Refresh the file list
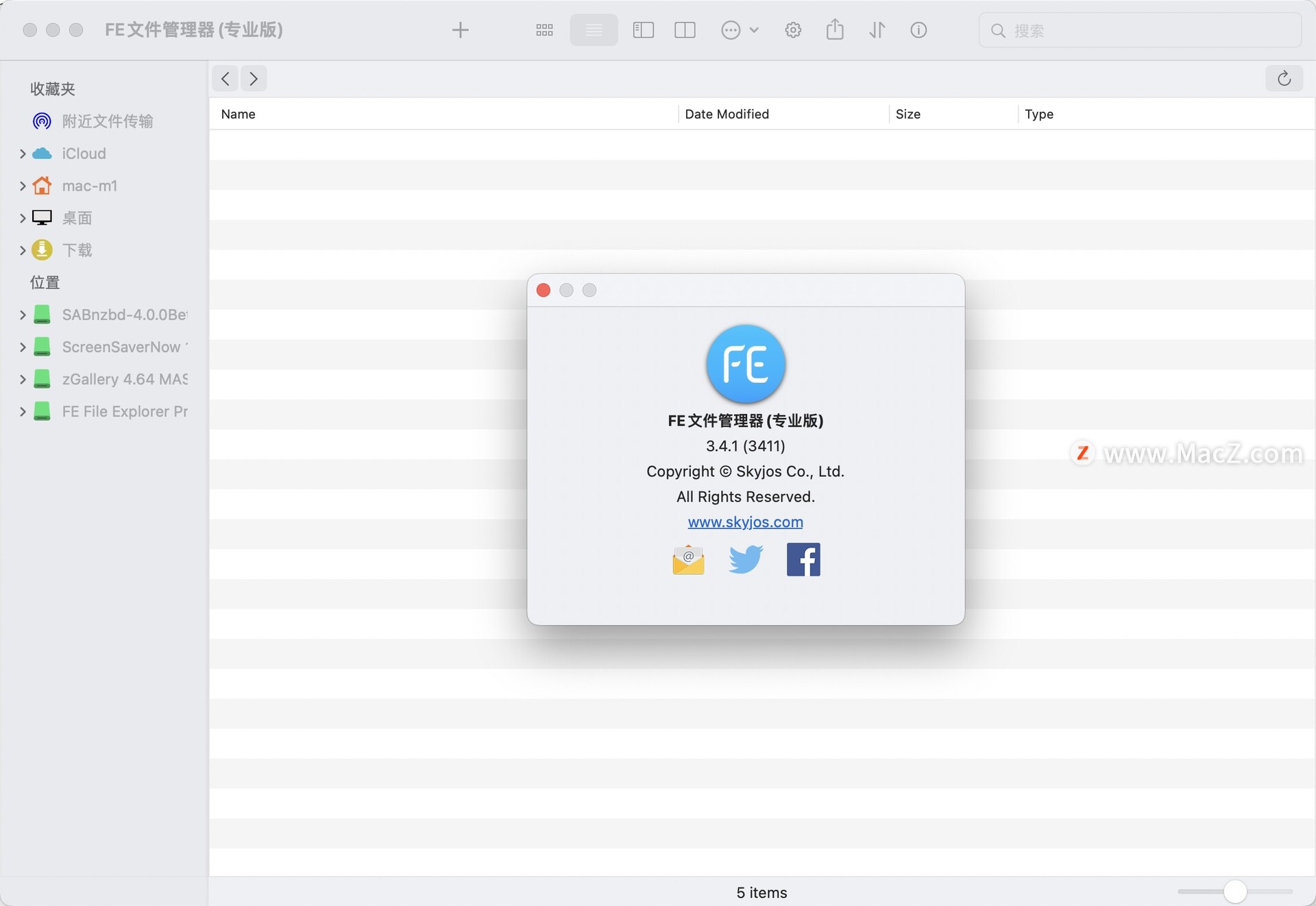Screen dimensions: 1316x906 pos(1284,78)
